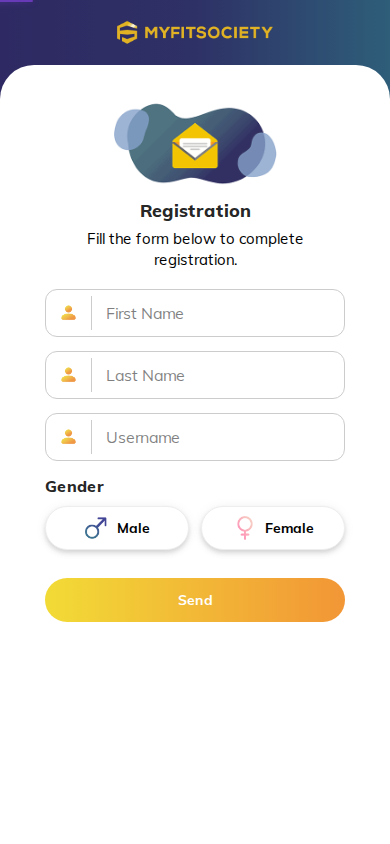Click the Gender section label
The image size is (390, 844).
click(74, 487)
